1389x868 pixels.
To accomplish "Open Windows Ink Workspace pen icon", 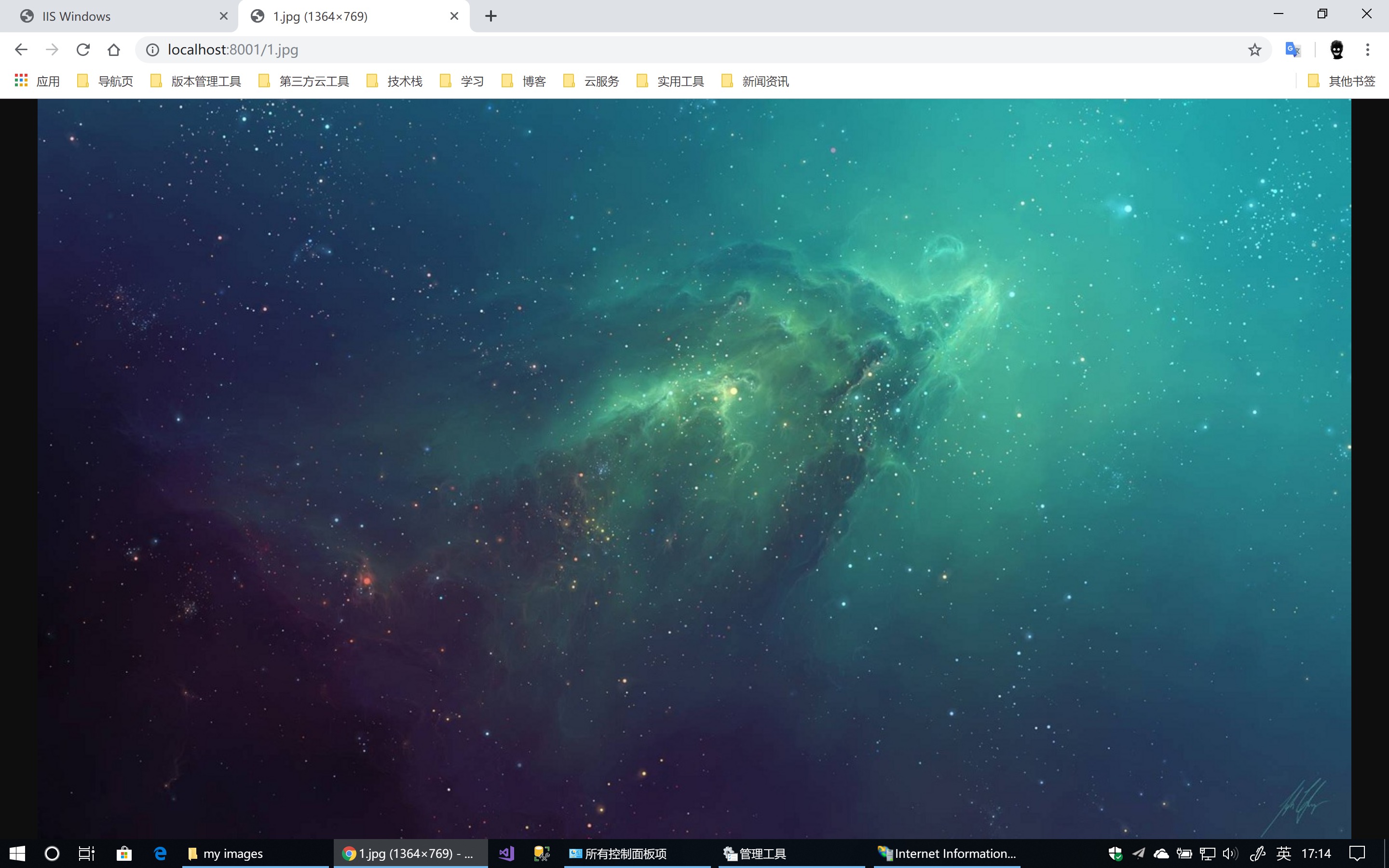I will (x=1257, y=854).
